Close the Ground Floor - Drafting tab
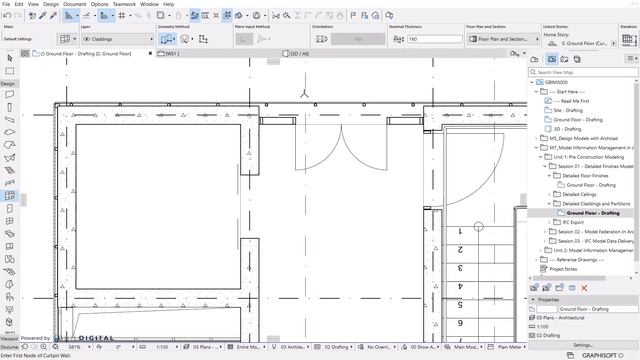The width and height of the screenshot is (640, 360). pos(150,53)
